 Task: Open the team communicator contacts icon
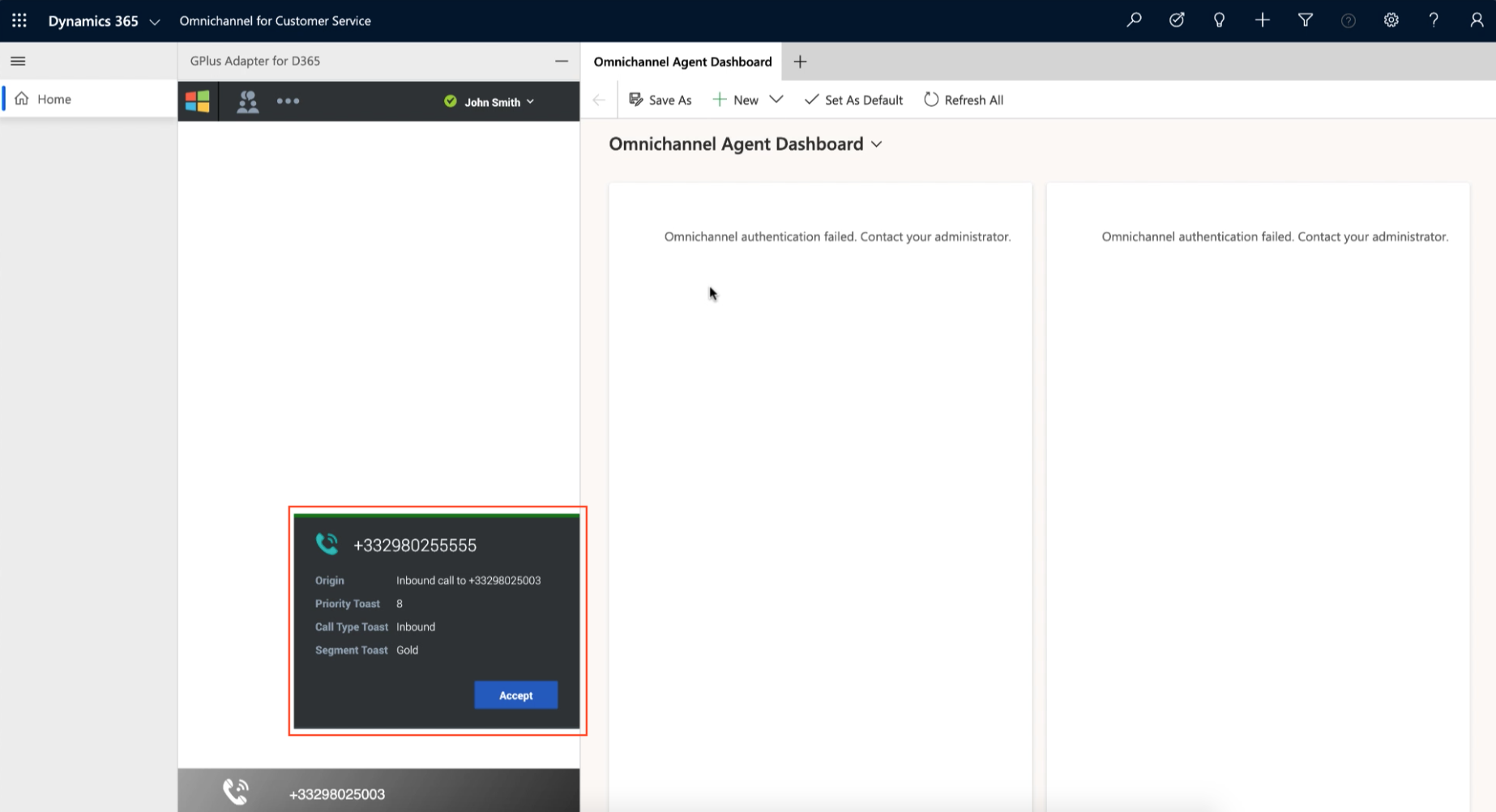point(247,101)
